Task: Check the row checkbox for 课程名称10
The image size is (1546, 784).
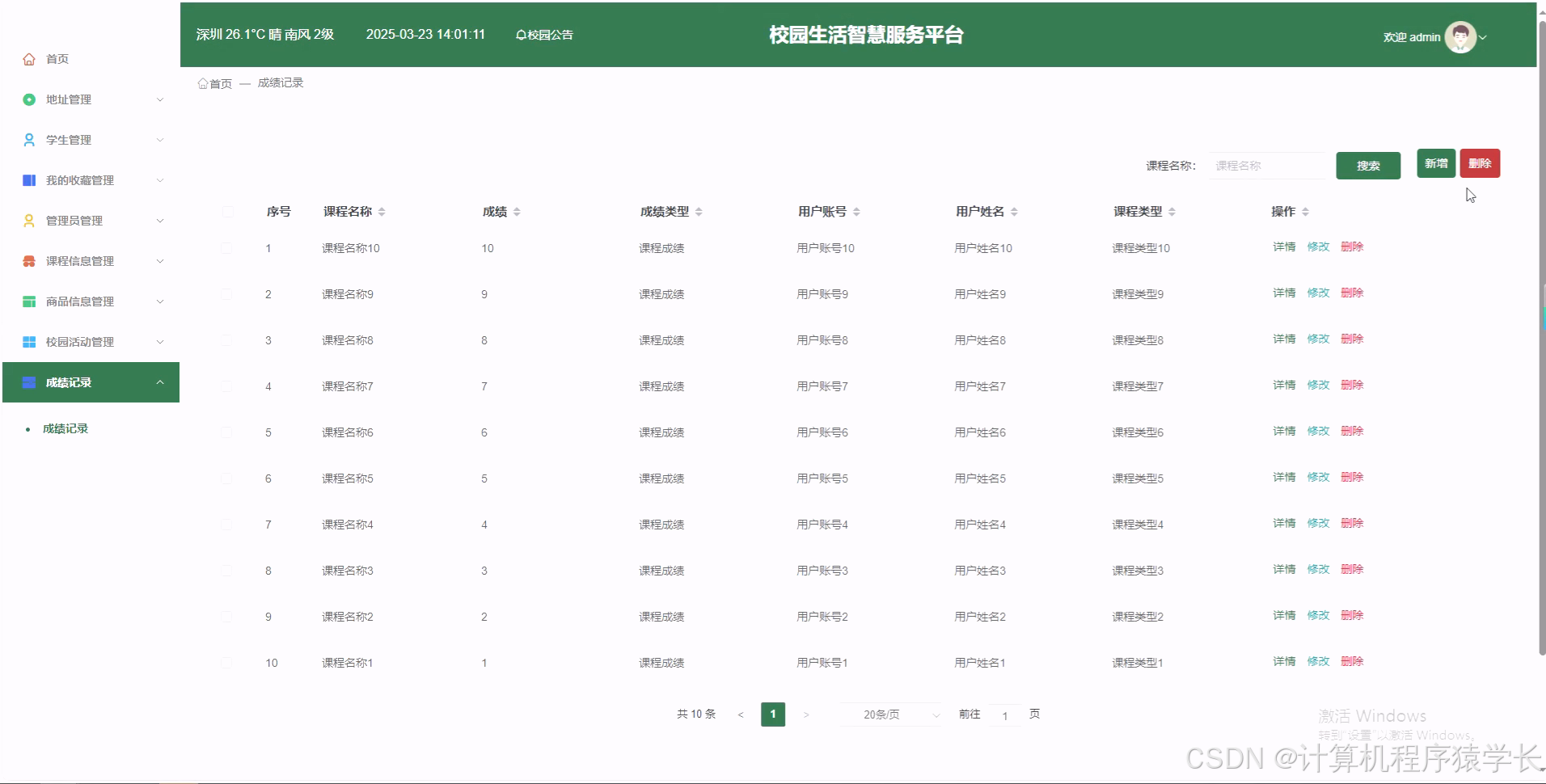Action: [227, 248]
